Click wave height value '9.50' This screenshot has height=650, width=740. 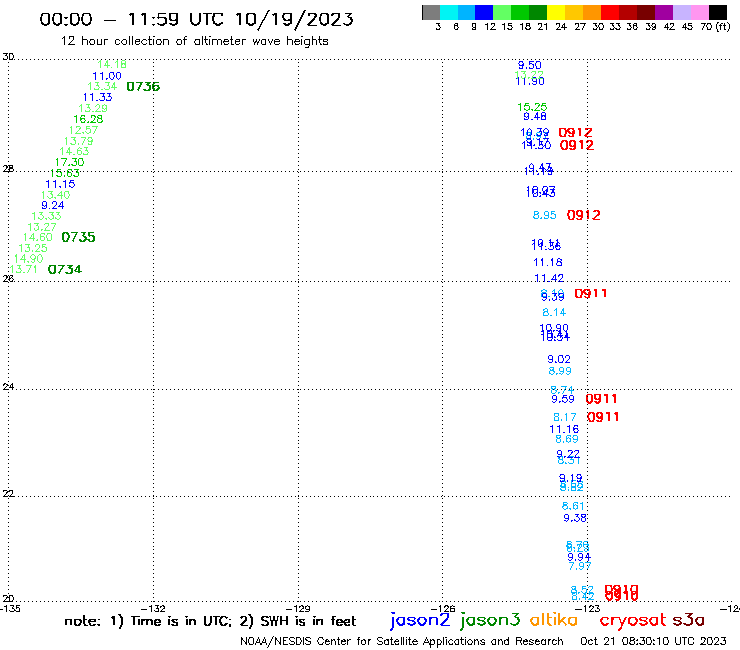[530, 65]
